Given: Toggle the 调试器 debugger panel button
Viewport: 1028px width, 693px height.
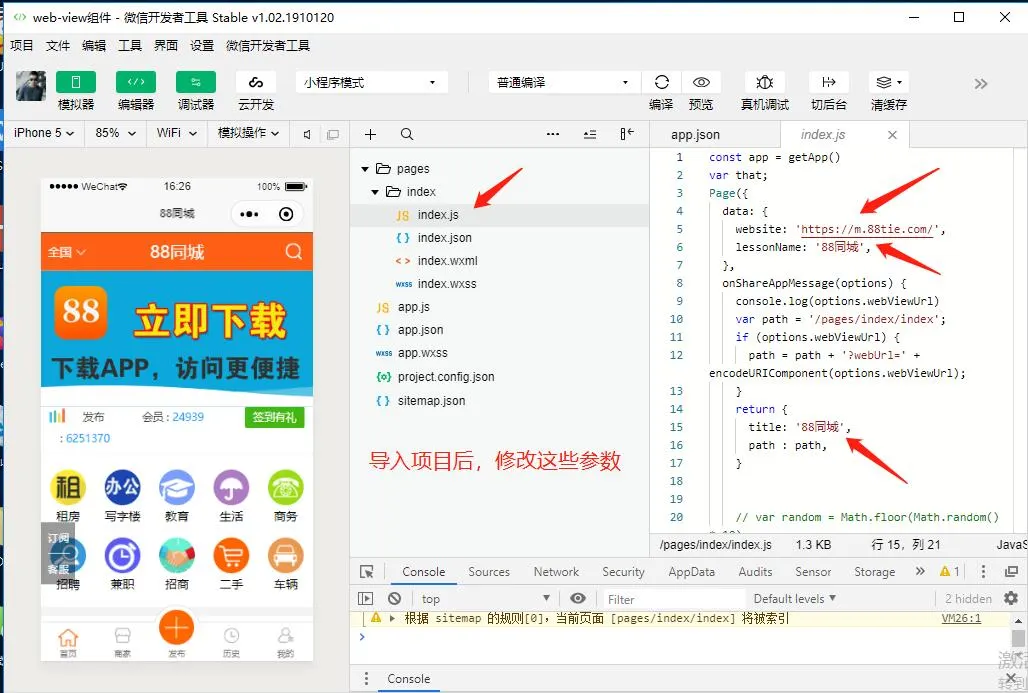Looking at the screenshot, I should coord(196,82).
